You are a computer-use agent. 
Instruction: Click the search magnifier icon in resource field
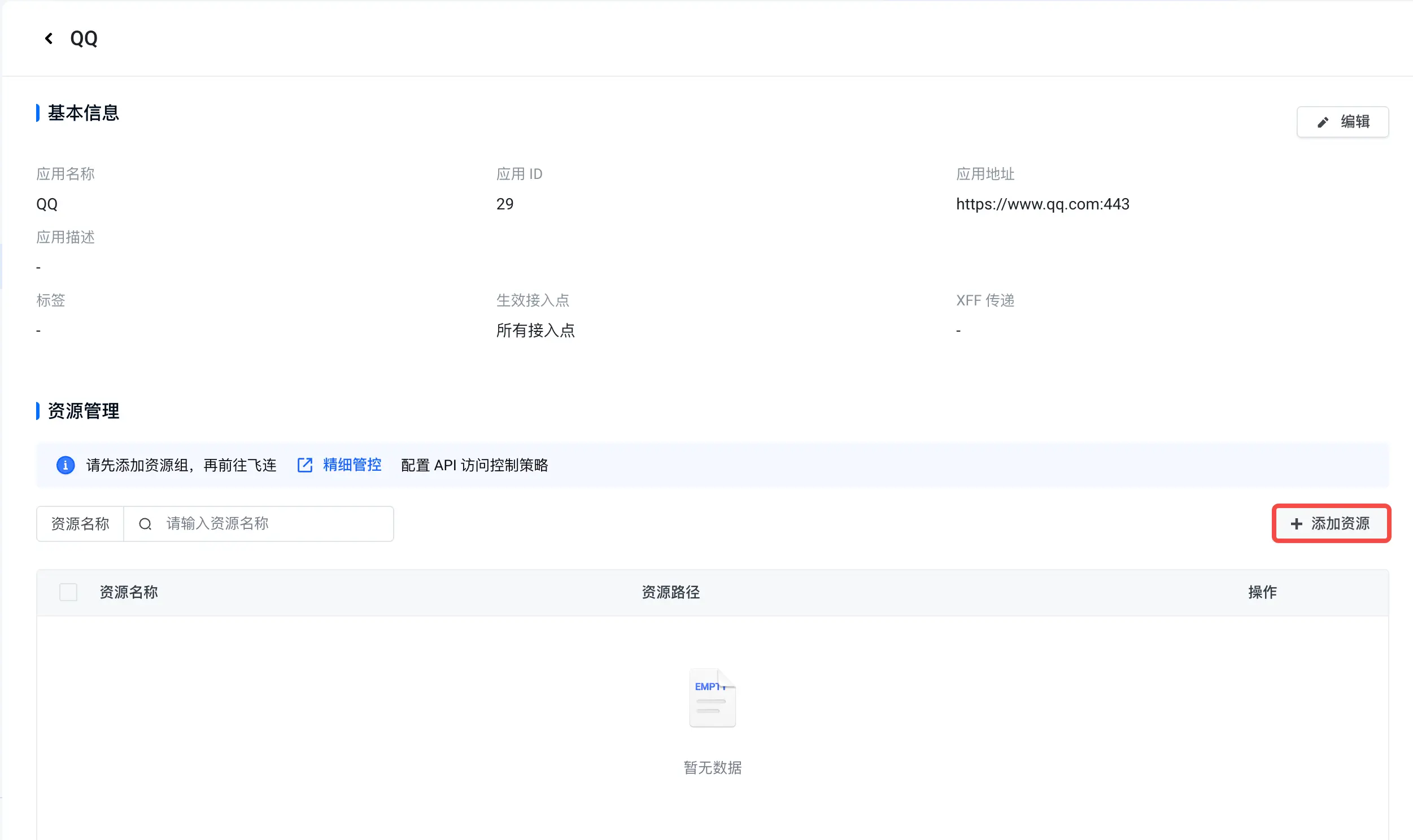click(x=145, y=524)
